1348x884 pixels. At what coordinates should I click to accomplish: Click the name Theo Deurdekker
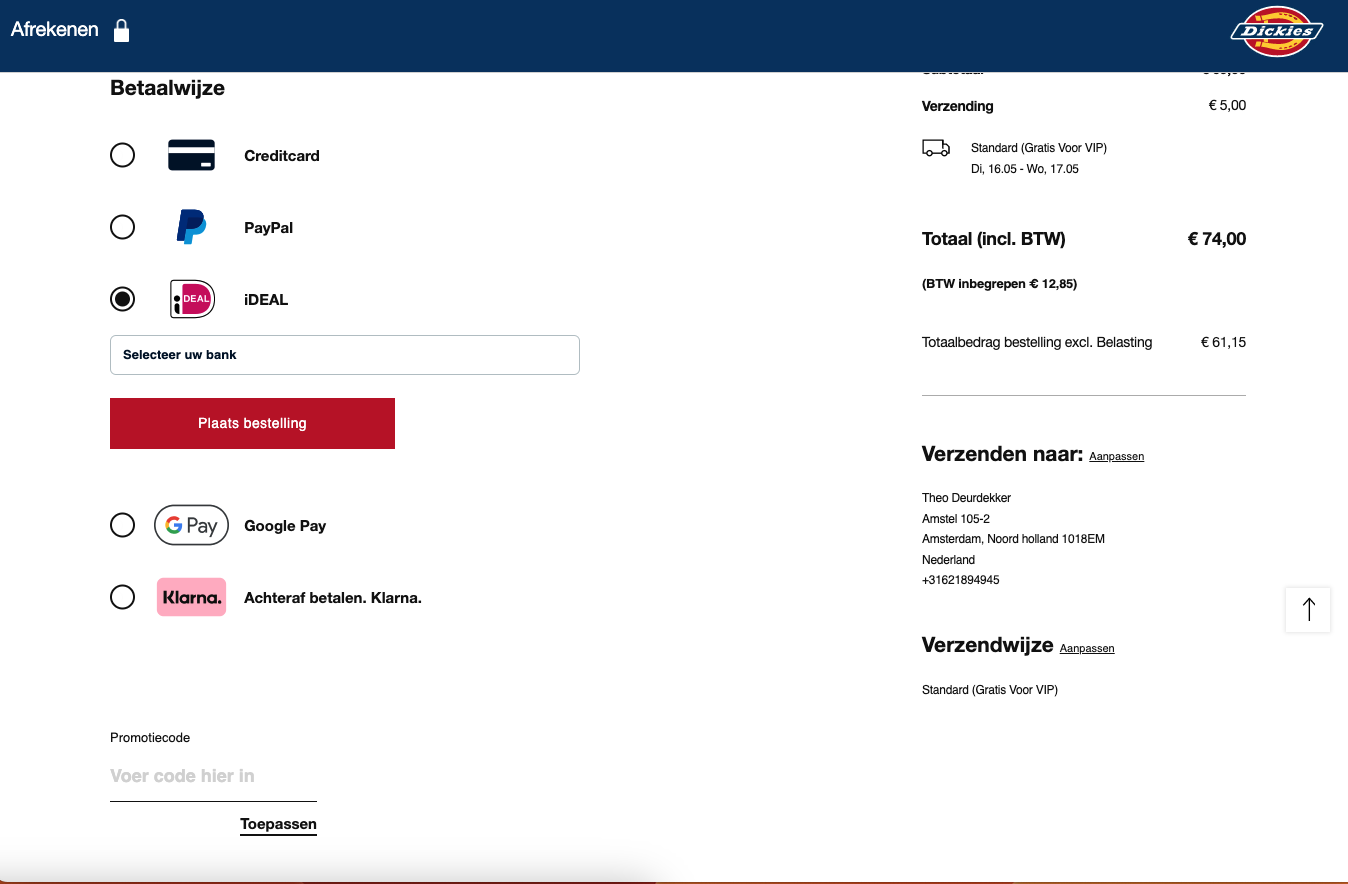tap(967, 498)
